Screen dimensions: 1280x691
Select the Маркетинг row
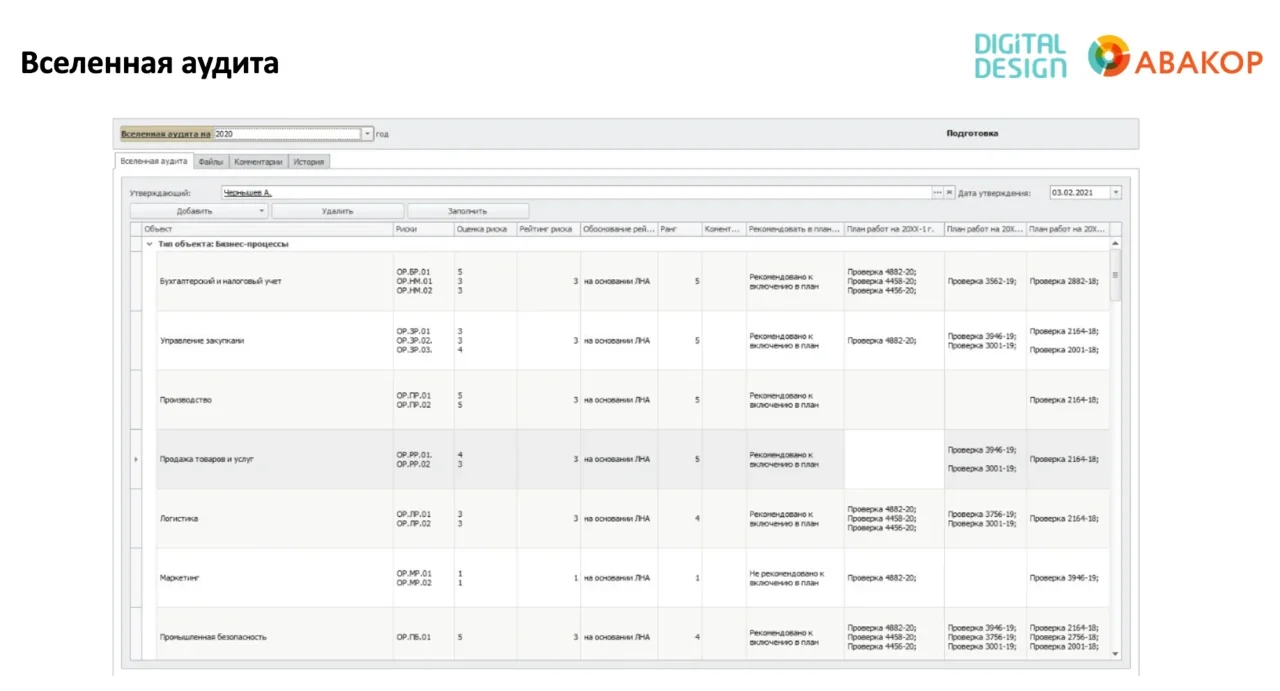coord(180,578)
